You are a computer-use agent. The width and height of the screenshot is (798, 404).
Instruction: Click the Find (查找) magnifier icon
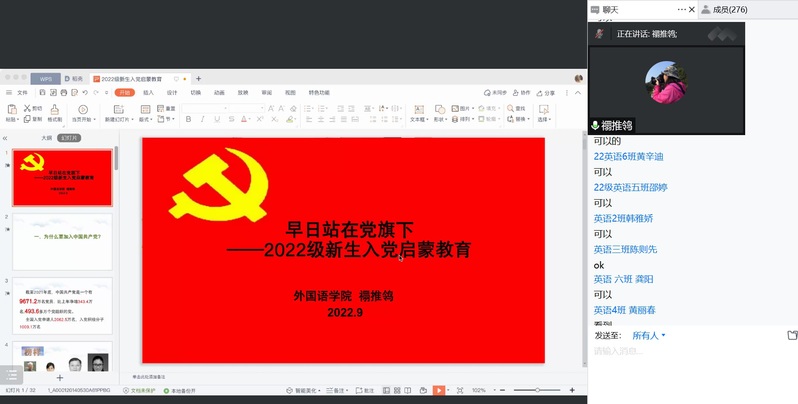pyautogui.click(x=510, y=108)
